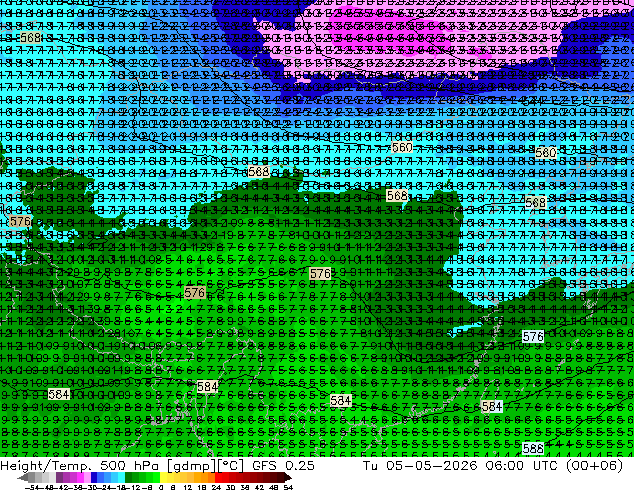Screen dimensions: 634x490
Task: Pick the cyan swatch in the legend
Action: coord(121,477)
